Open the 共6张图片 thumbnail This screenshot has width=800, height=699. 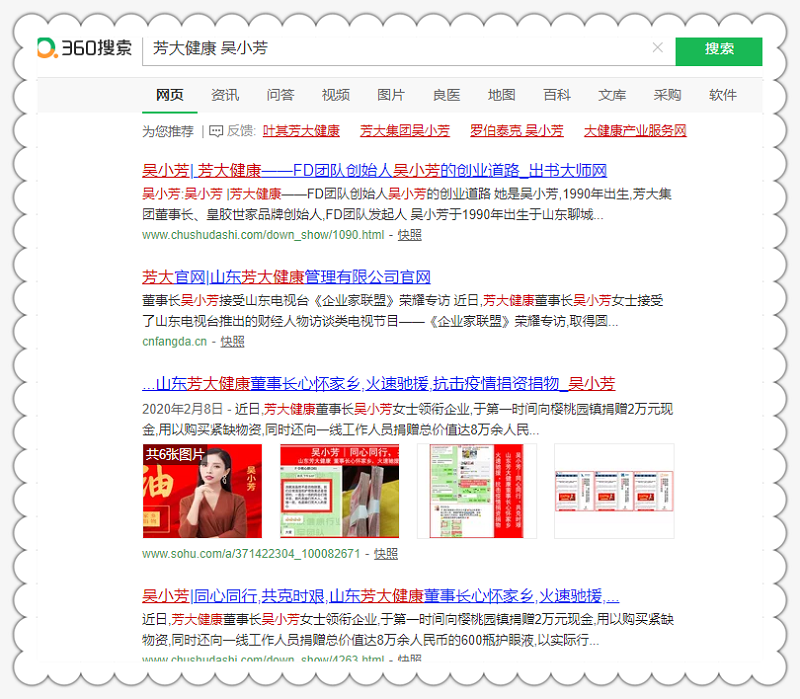[202, 491]
